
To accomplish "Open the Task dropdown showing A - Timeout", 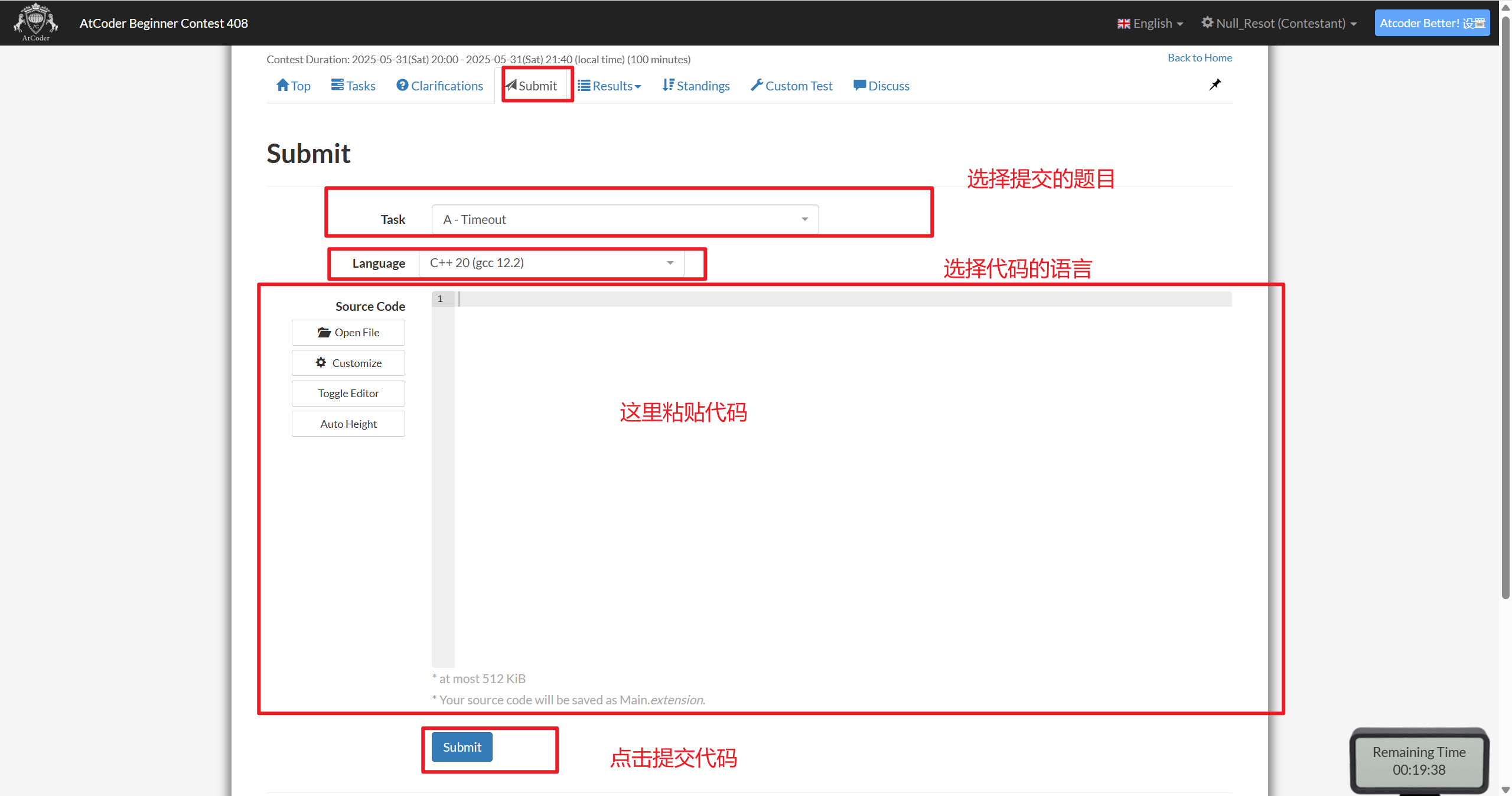I will click(x=624, y=219).
